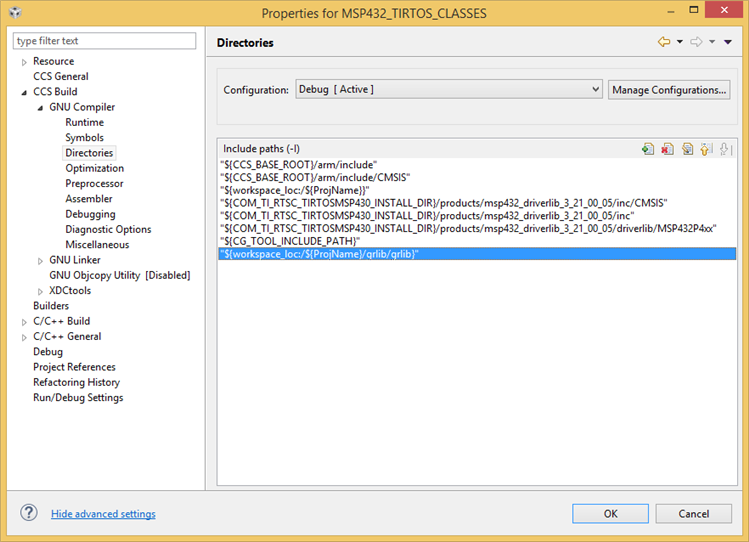
Task: Select the GNU Compiler label
Action: pos(82,107)
